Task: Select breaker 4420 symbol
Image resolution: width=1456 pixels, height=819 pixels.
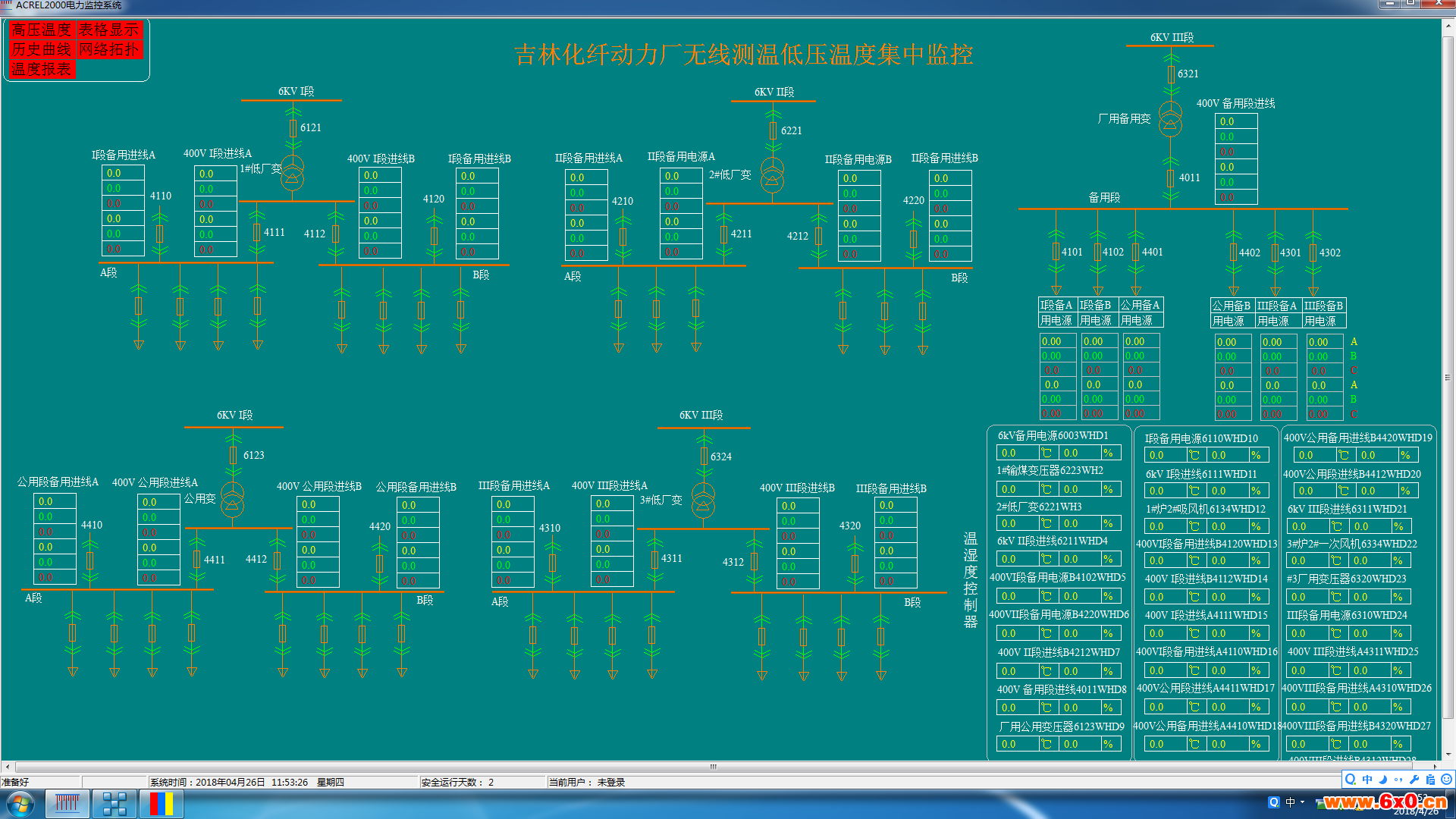Action: 379,563
